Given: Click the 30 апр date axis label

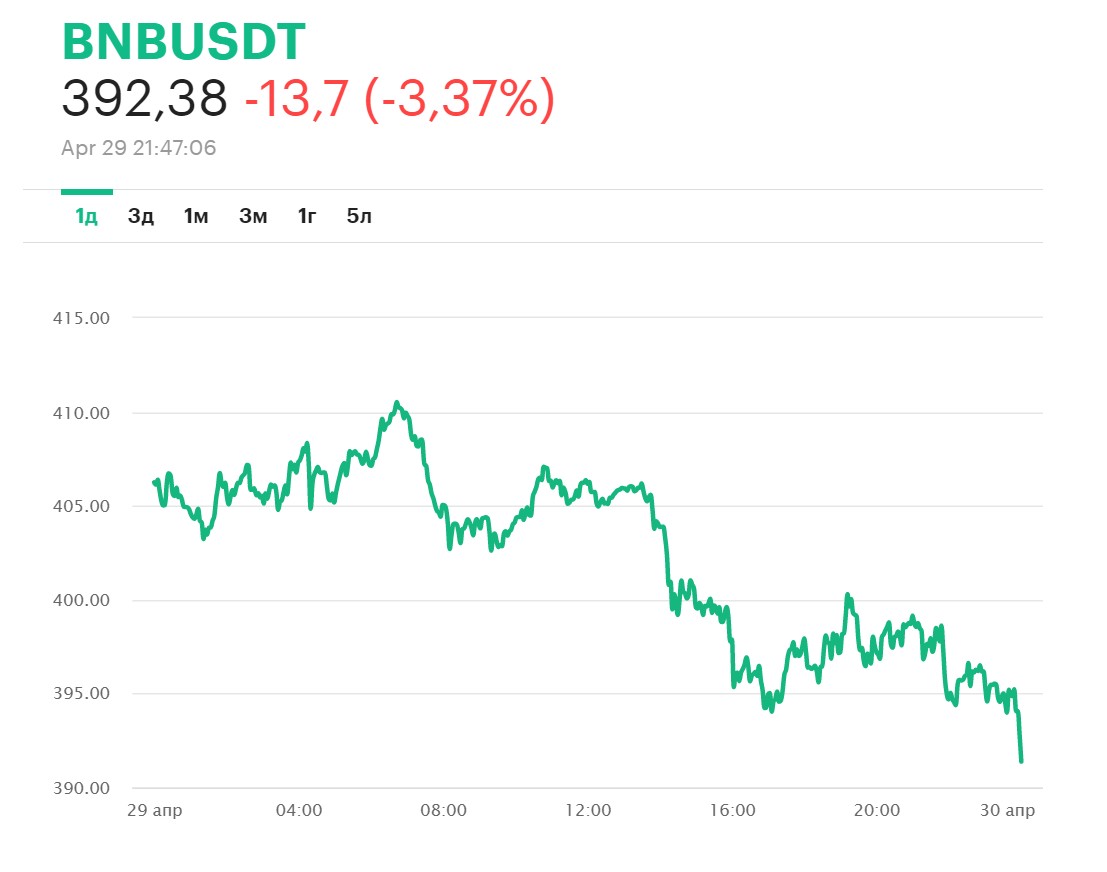Looking at the screenshot, I should click(x=1007, y=811).
